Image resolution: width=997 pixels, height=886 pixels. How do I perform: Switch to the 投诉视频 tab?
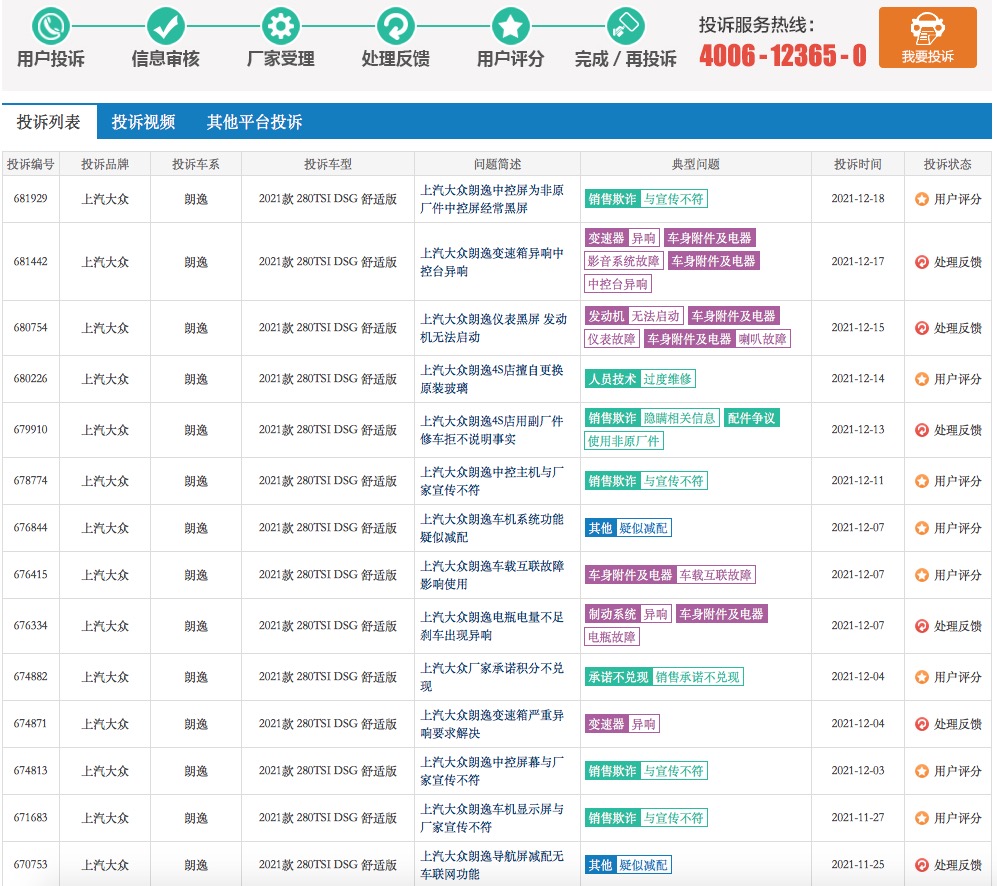coord(143,122)
